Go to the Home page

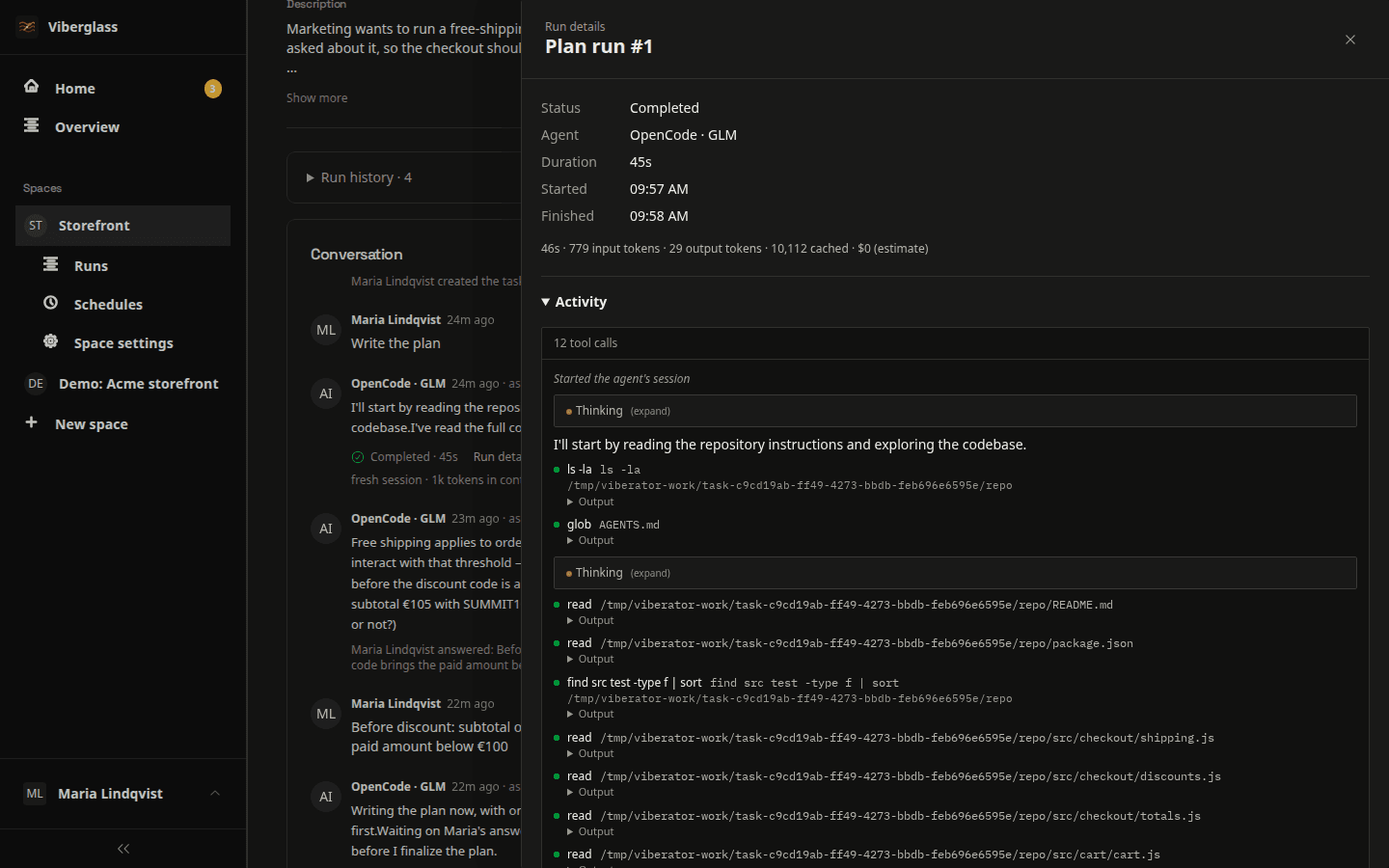[123, 89]
